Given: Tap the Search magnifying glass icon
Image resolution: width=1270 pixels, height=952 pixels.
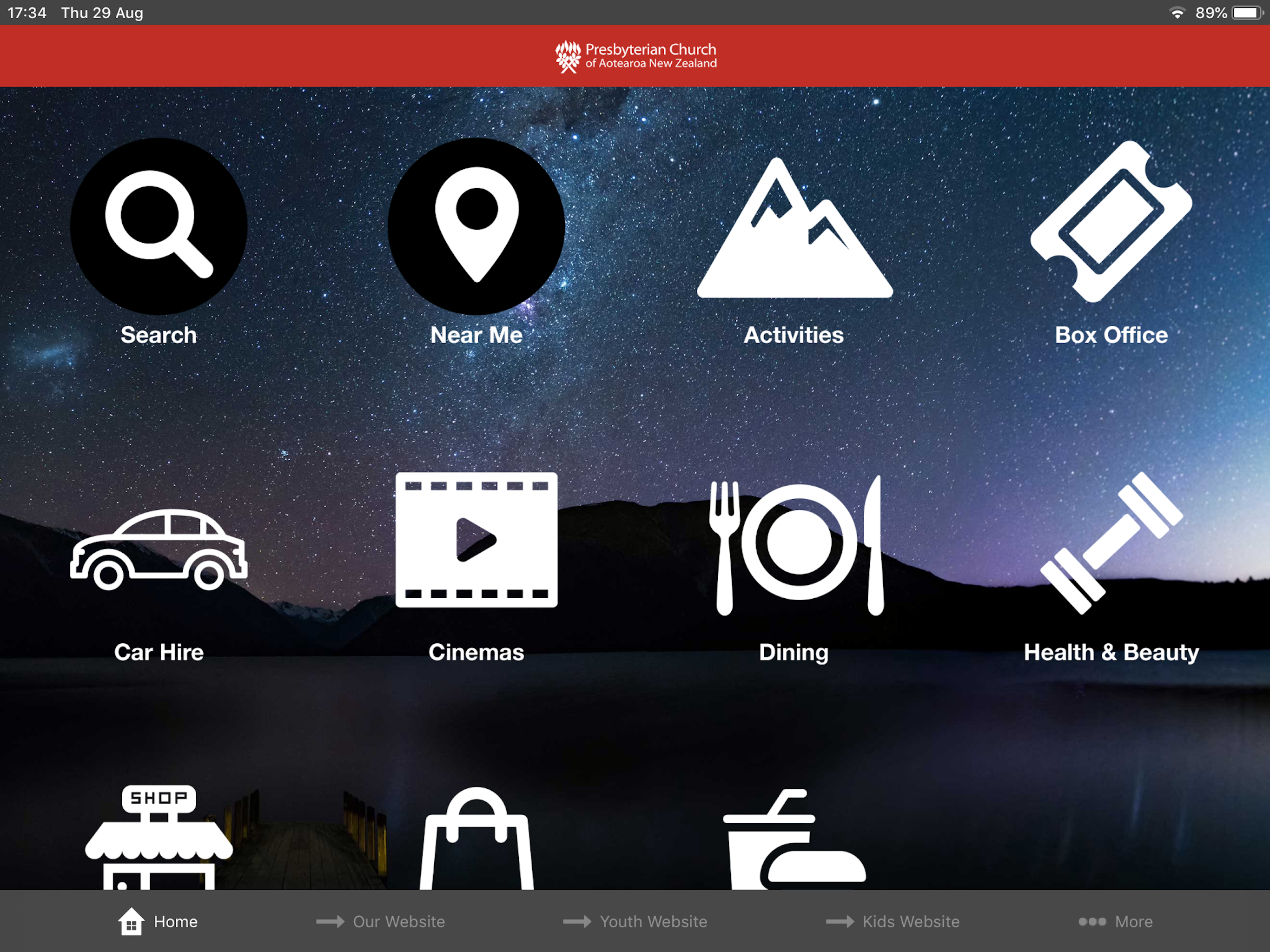Looking at the screenshot, I should click(x=159, y=225).
